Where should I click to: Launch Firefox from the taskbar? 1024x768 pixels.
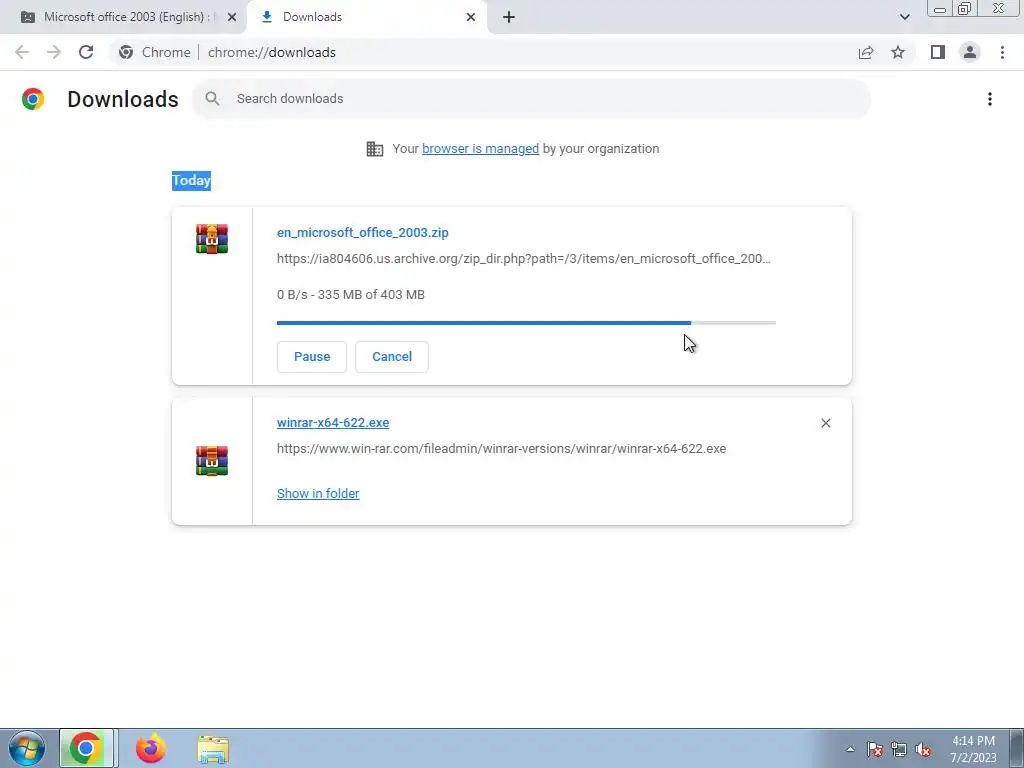click(151, 748)
